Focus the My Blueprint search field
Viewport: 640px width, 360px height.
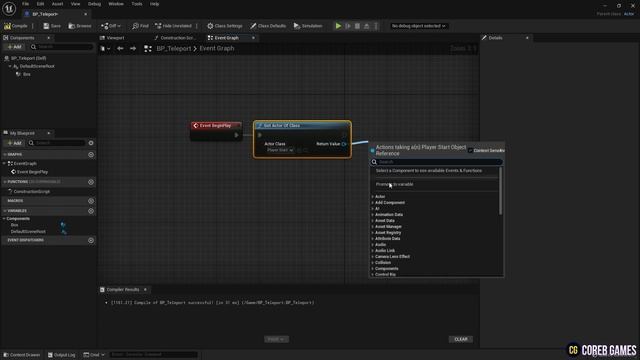click(57, 143)
